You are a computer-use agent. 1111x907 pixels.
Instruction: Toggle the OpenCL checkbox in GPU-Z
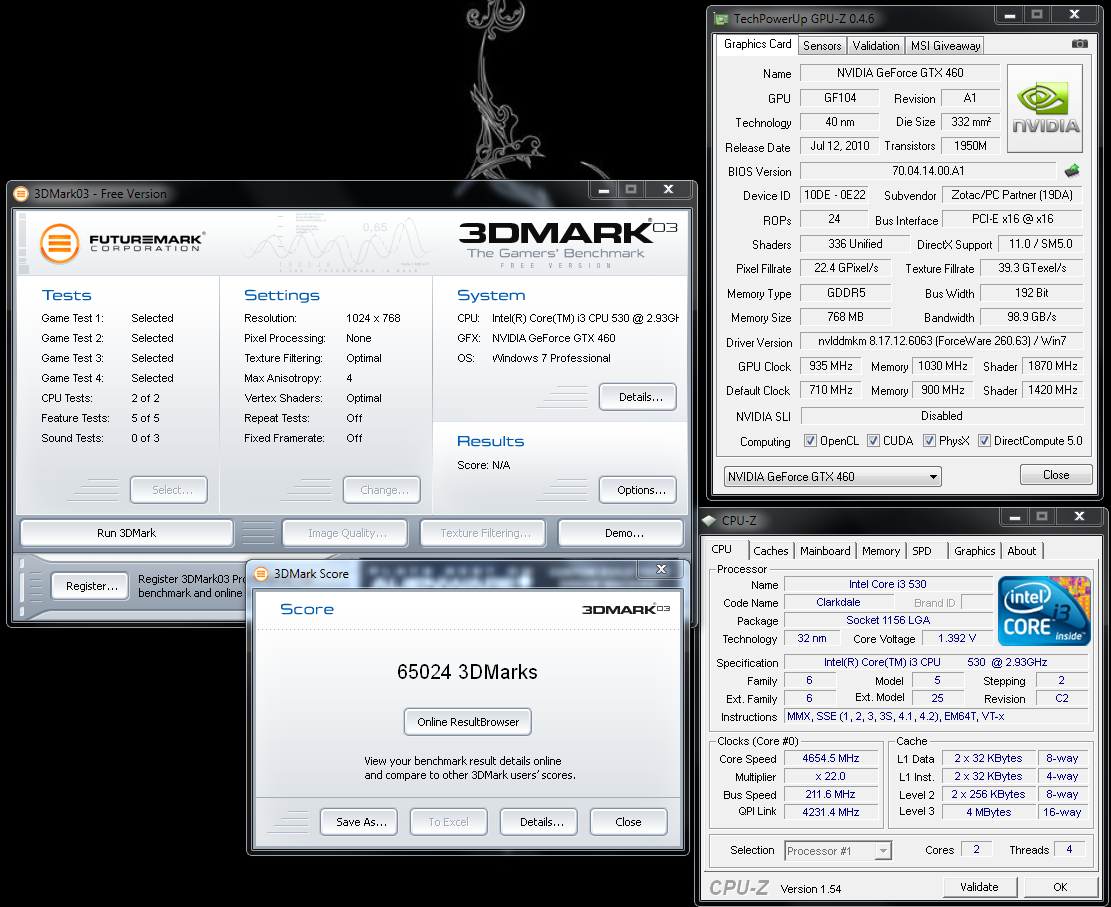click(x=810, y=441)
